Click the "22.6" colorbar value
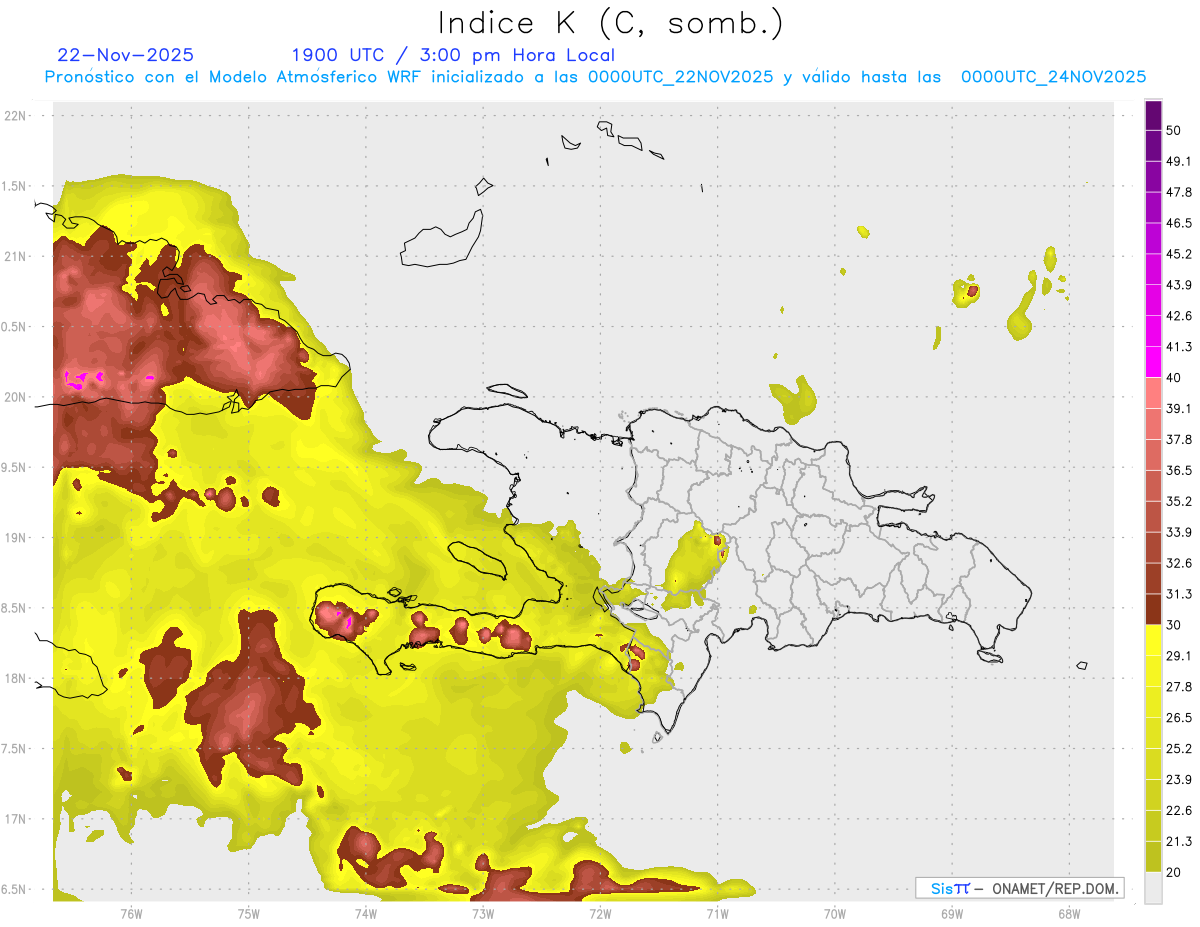Viewport: 1200px width, 927px height. pyautogui.click(x=1179, y=811)
